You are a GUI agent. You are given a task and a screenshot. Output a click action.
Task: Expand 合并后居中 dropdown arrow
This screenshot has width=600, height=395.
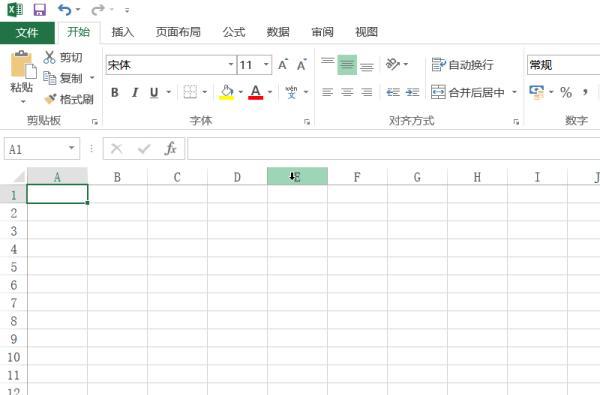[514, 92]
